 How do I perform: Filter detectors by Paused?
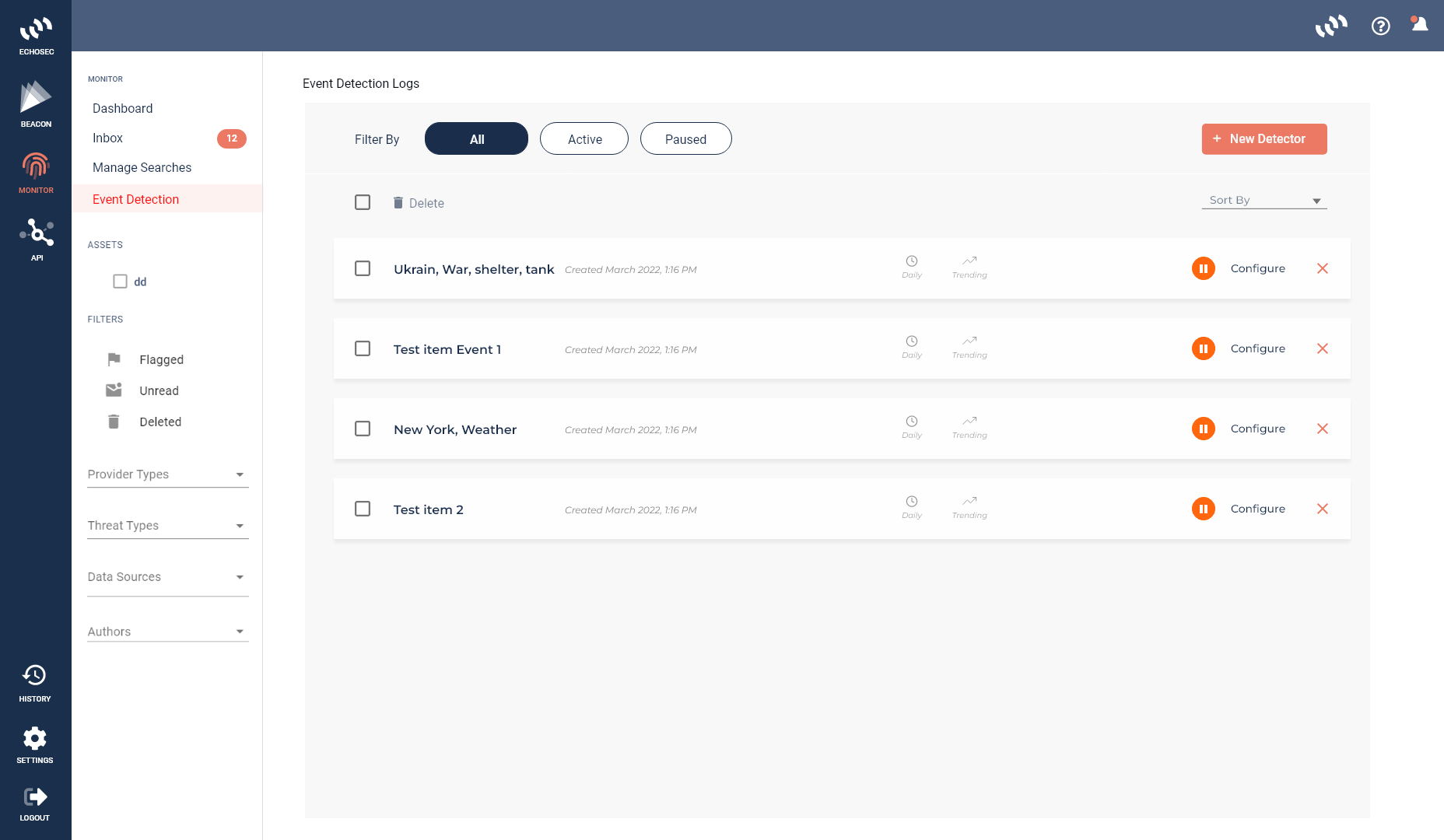click(685, 139)
